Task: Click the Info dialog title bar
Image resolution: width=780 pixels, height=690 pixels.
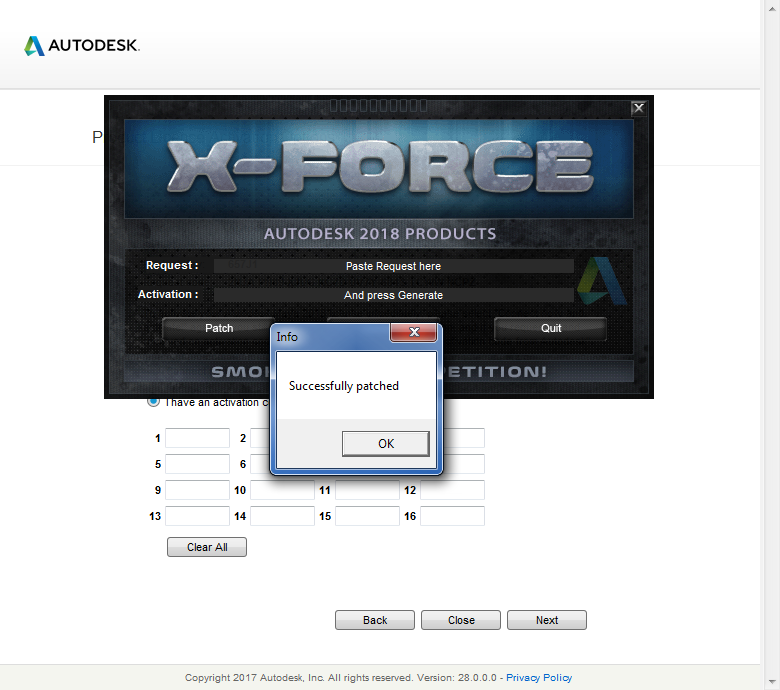Action: 331,337
